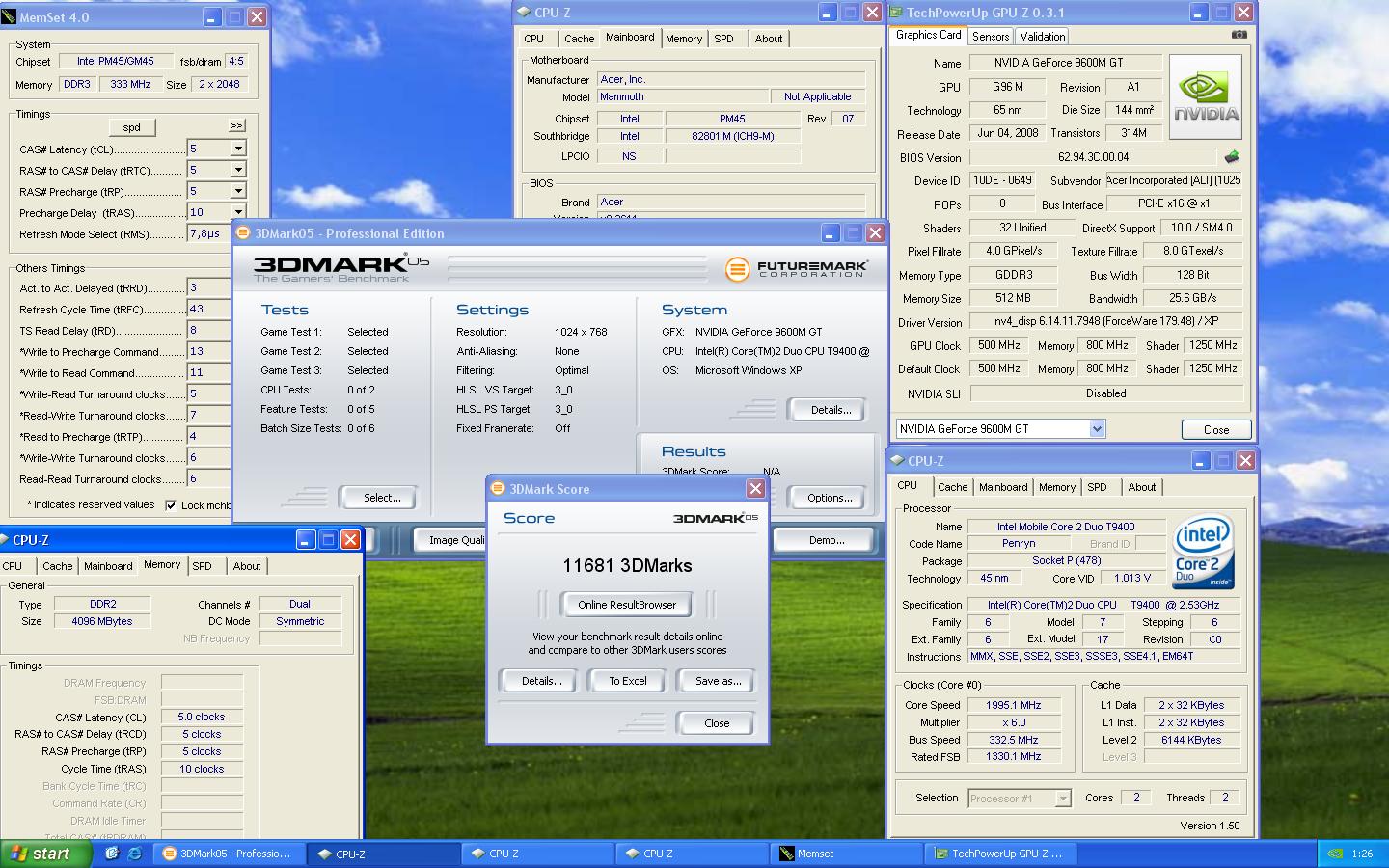This screenshot has height=868, width=1389.
Task: Click the MemSet 4.0 title bar icon
Action: coord(10,16)
